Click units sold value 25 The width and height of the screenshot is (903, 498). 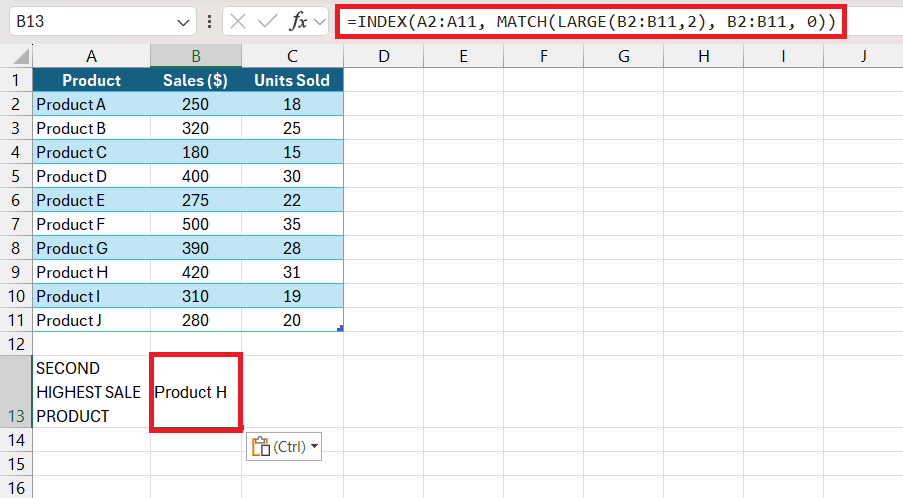pos(293,128)
